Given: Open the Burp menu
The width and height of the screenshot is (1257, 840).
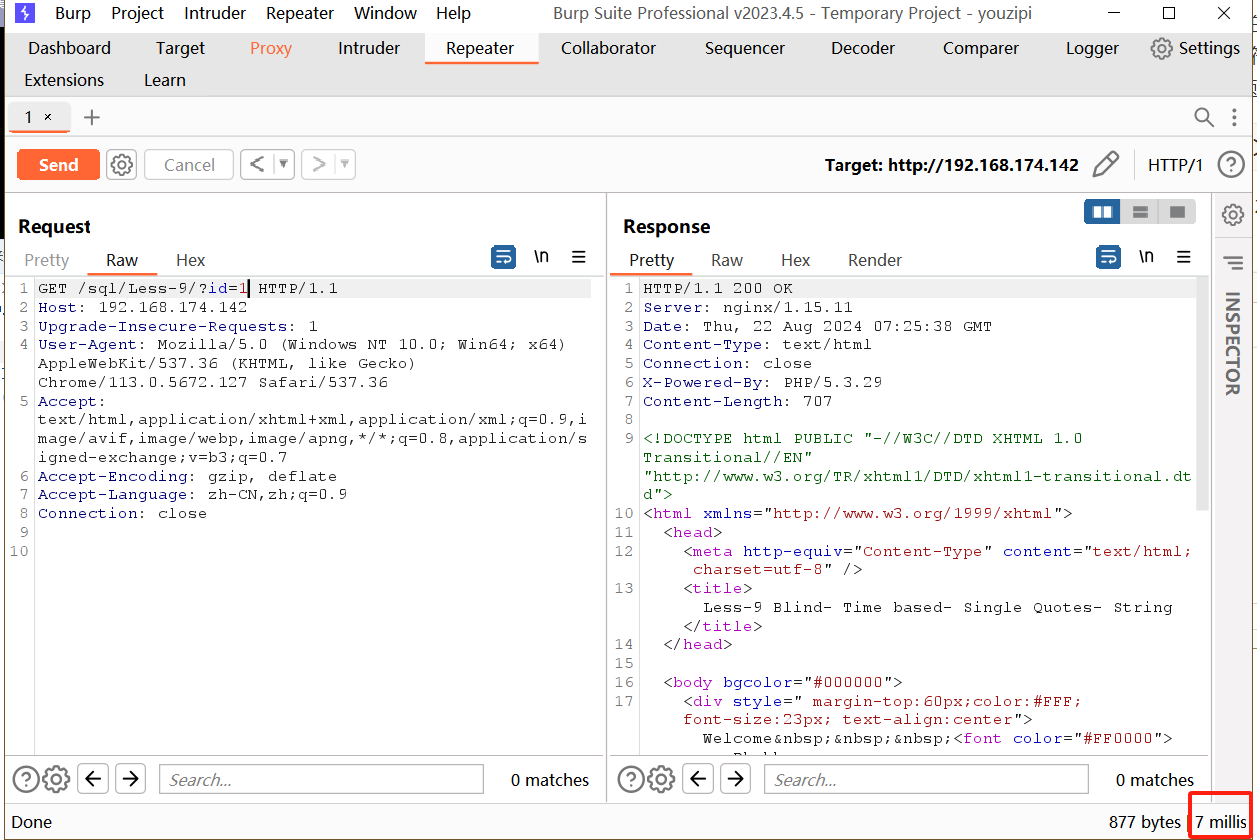Looking at the screenshot, I should click(73, 13).
